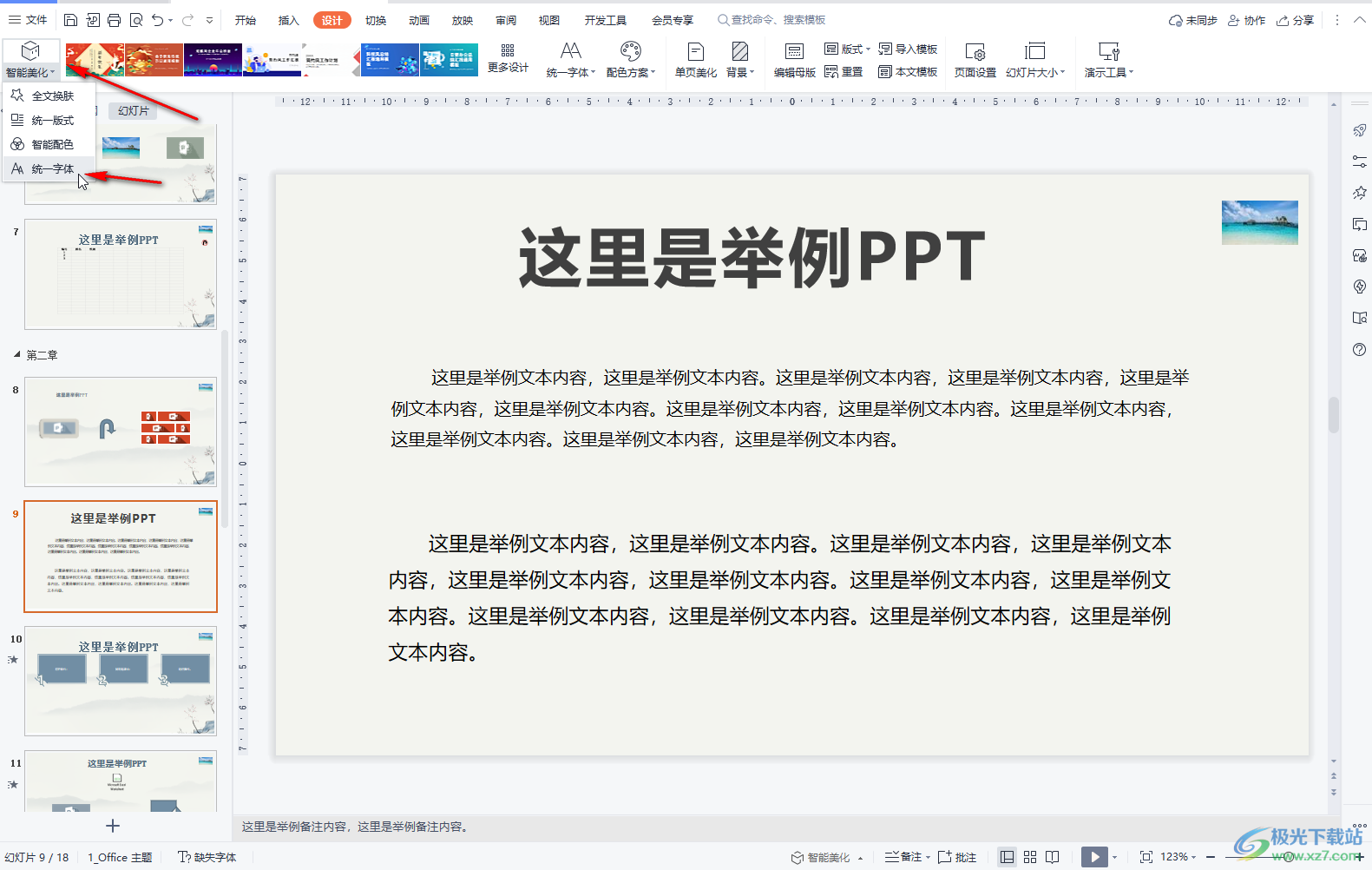Viewport: 1372px width, 870px height.
Task: Switch to the 插入 ribbon tab
Action: click(288, 20)
